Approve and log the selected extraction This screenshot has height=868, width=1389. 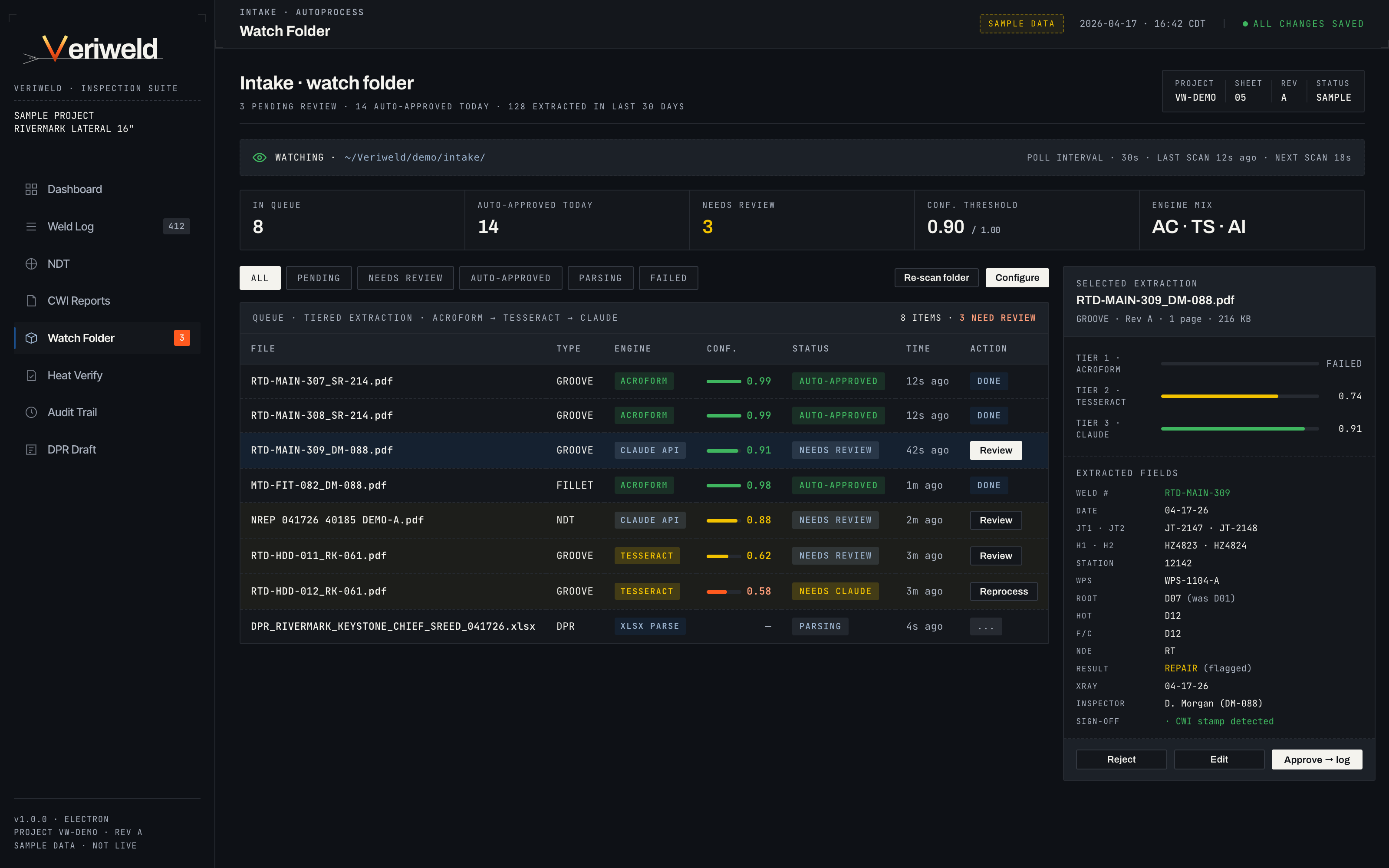[x=1316, y=759]
